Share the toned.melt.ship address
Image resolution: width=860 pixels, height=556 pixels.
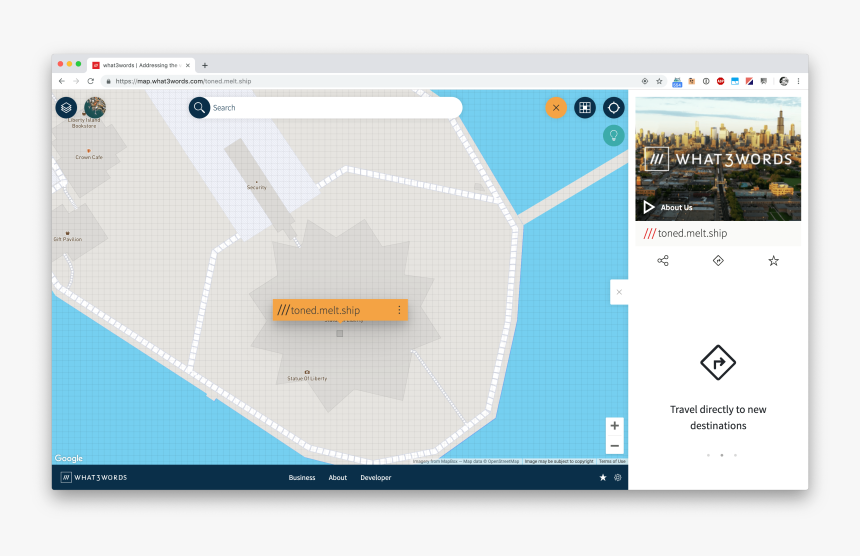pyautogui.click(x=663, y=260)
